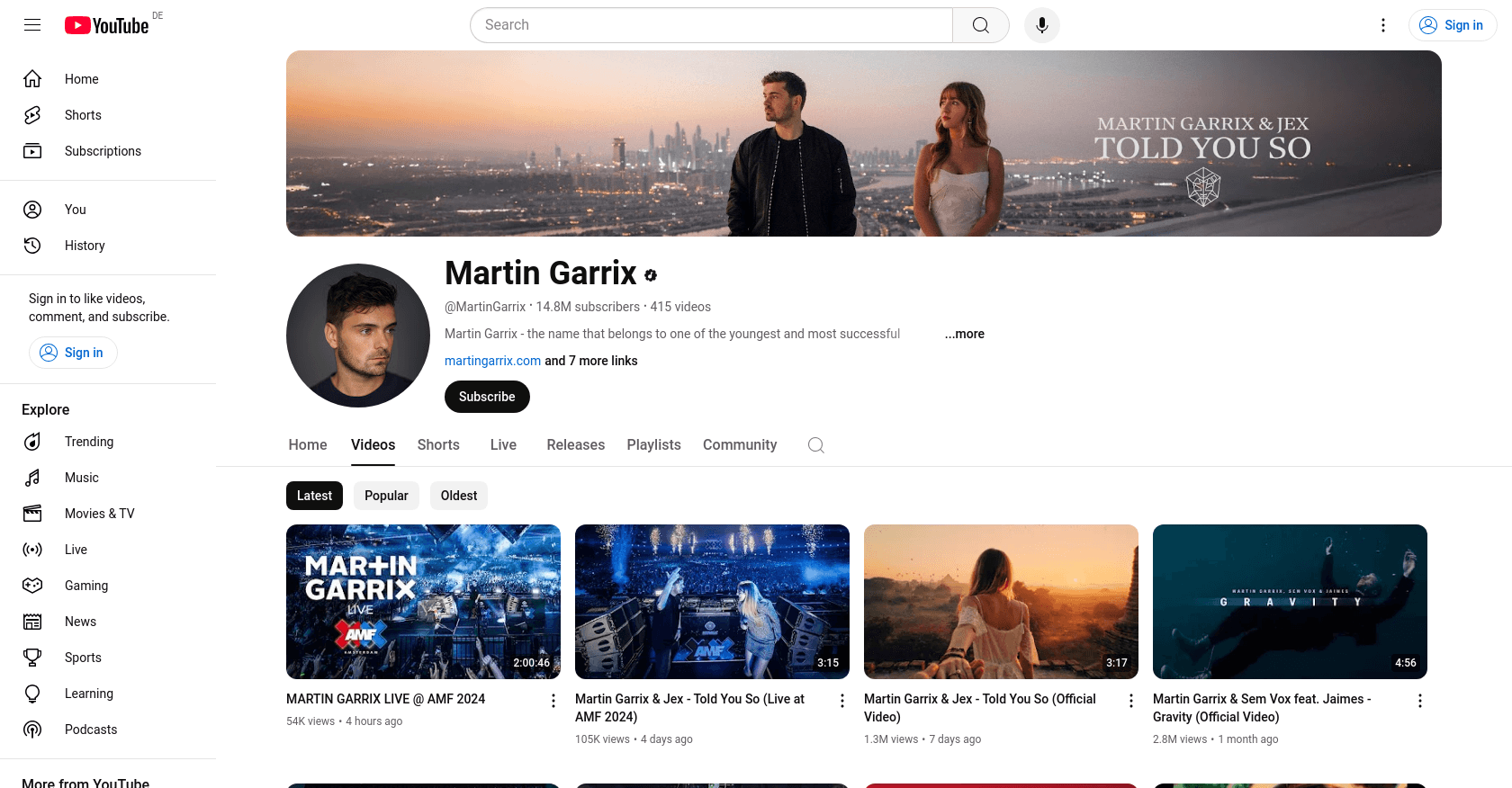Select the Latest sort chip
The image size is (1512, 788).
314,496
